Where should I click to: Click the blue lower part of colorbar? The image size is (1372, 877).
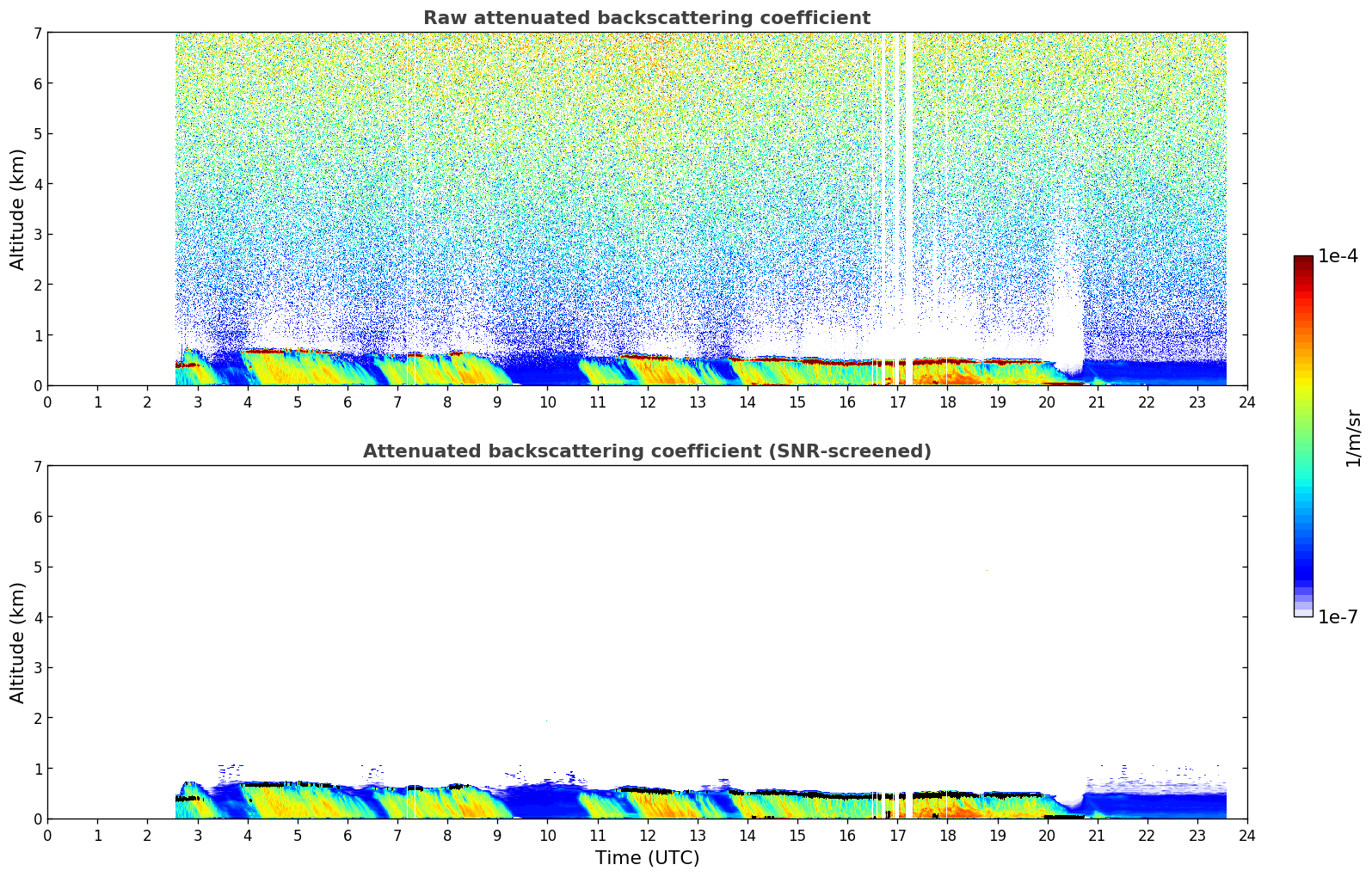(x=1303, y=563)
